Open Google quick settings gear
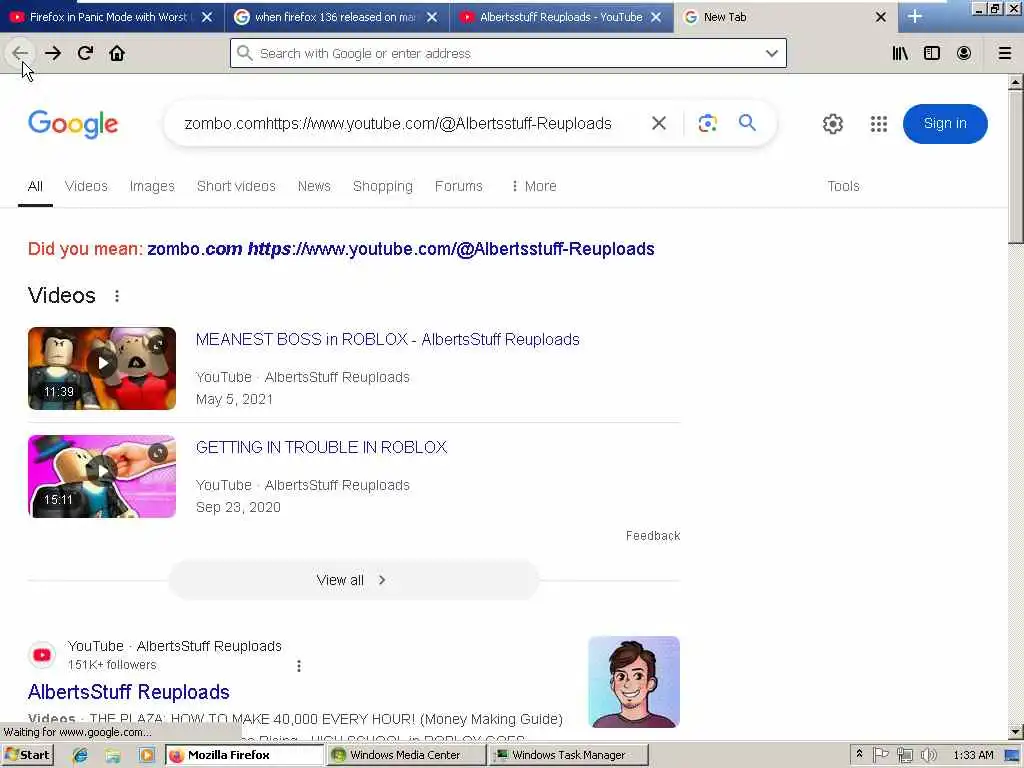 (833, 123)
